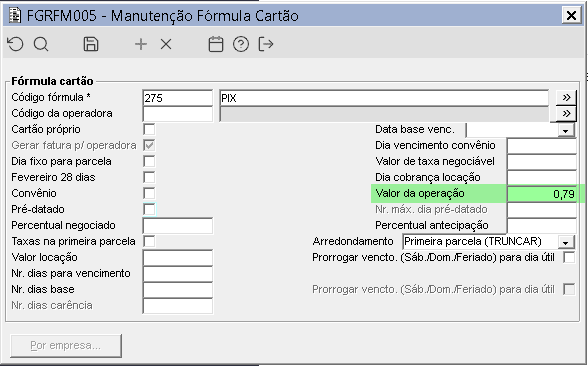The width and height of the screenshot is (588, 366).
Task: Open lookup button beside operadora description
Action: 566,114
